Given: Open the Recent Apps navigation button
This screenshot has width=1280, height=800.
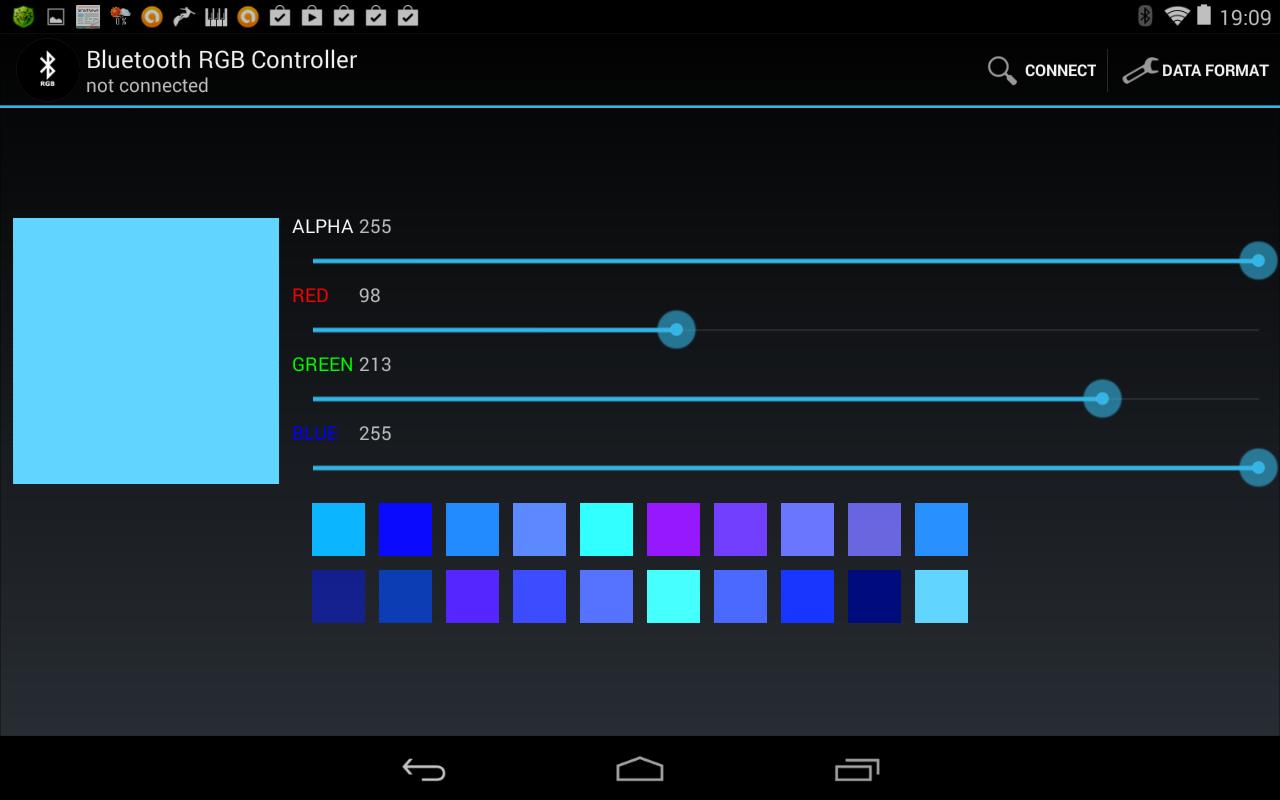Looking at the screenshot, I should click(854, 770).
